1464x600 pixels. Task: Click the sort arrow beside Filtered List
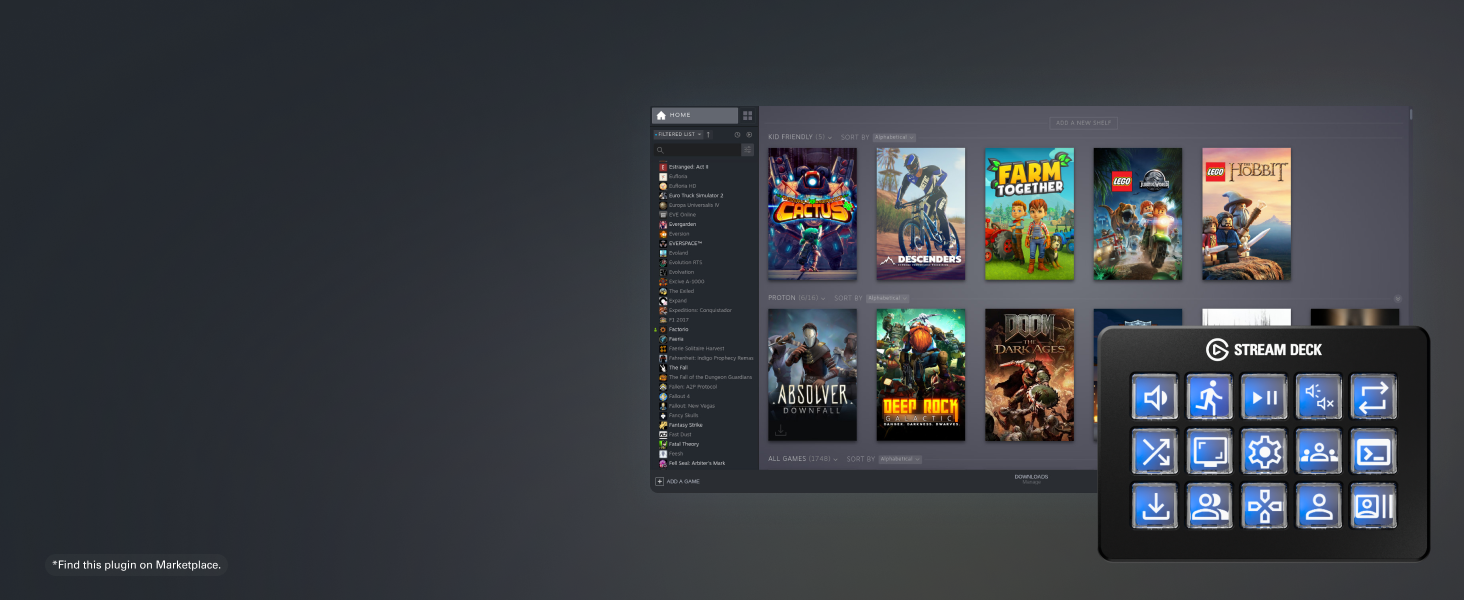(708, 134)
